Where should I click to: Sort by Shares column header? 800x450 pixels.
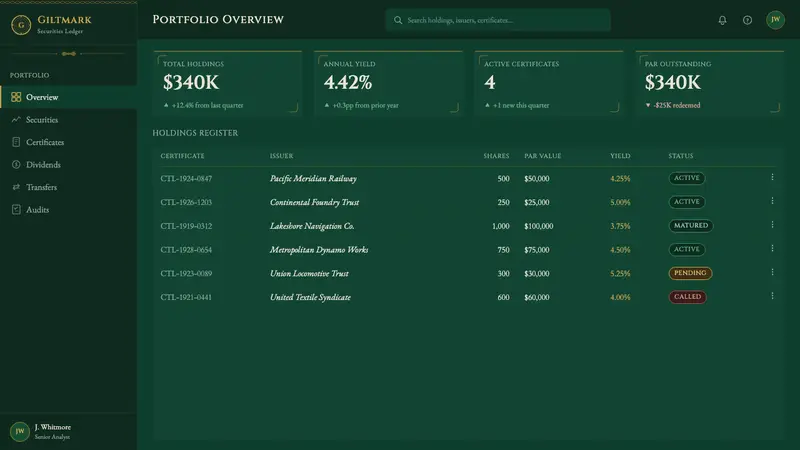pyautogui.click(x=496, y=156)
